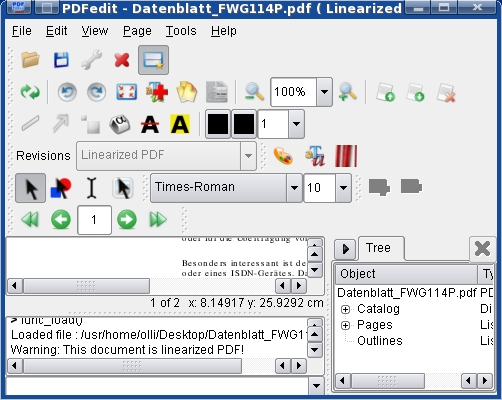Open the Edit menu
This screenshot has height=400, width=502.
pos(56,31)
